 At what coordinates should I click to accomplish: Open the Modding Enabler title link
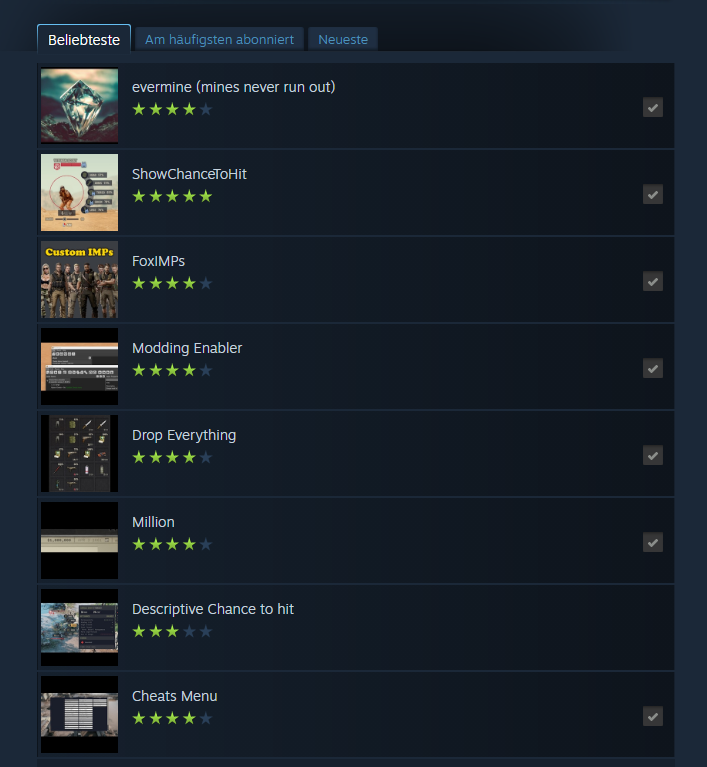[x=187, y=348]
